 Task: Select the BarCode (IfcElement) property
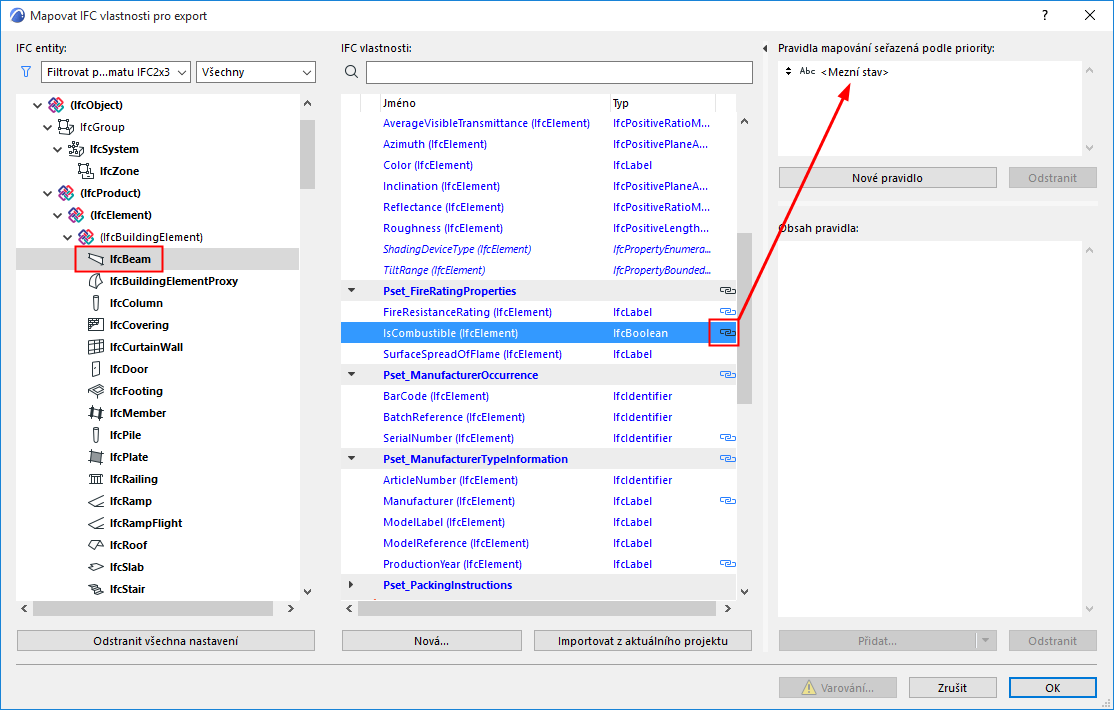point(436,396)
